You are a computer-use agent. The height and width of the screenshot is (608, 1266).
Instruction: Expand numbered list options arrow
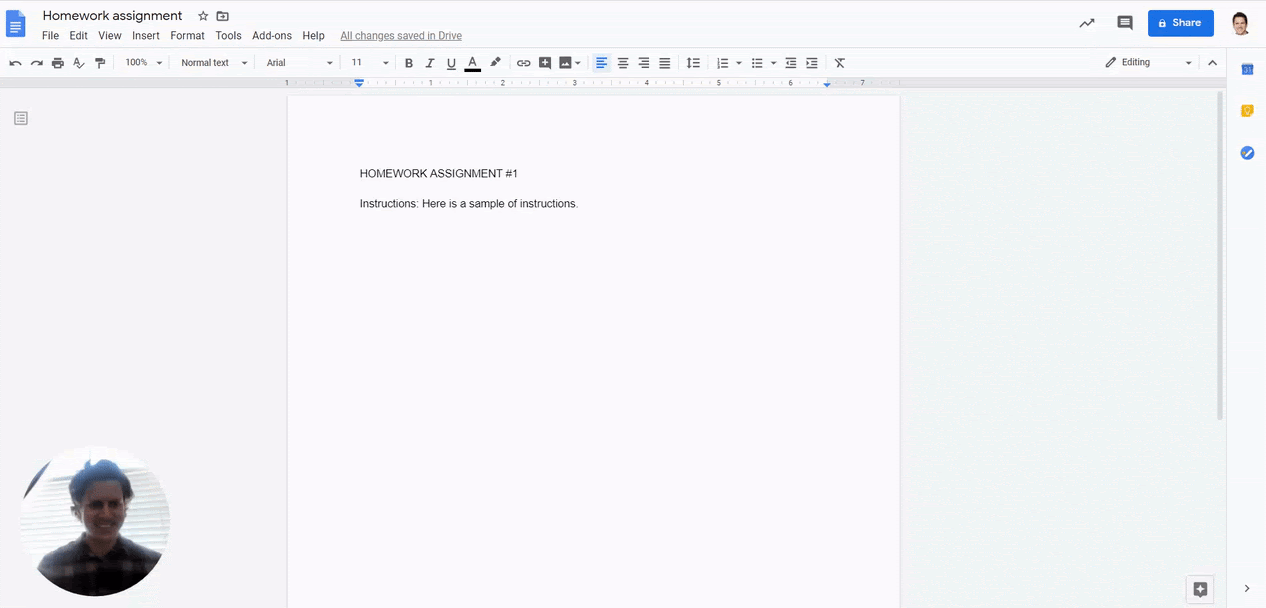(x=739, y=63)
